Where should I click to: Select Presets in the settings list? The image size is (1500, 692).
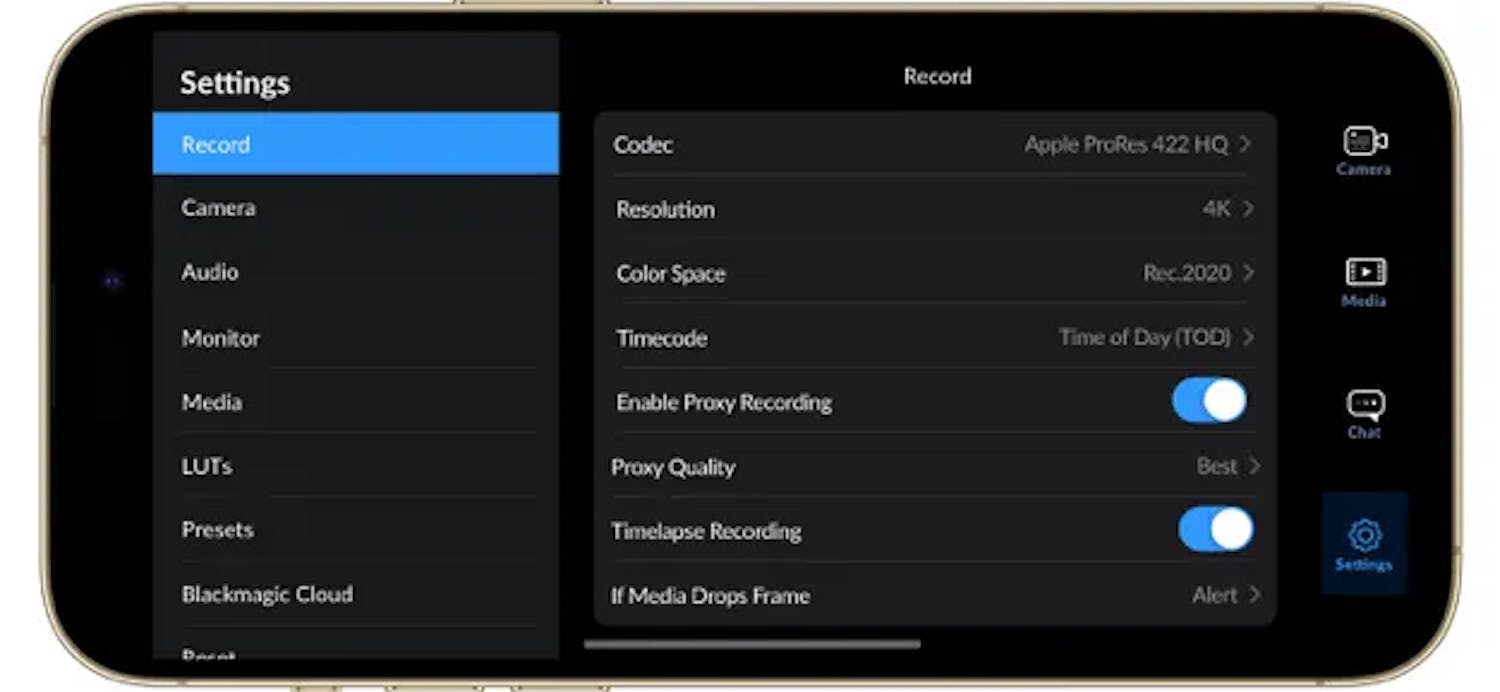point(356,530)
